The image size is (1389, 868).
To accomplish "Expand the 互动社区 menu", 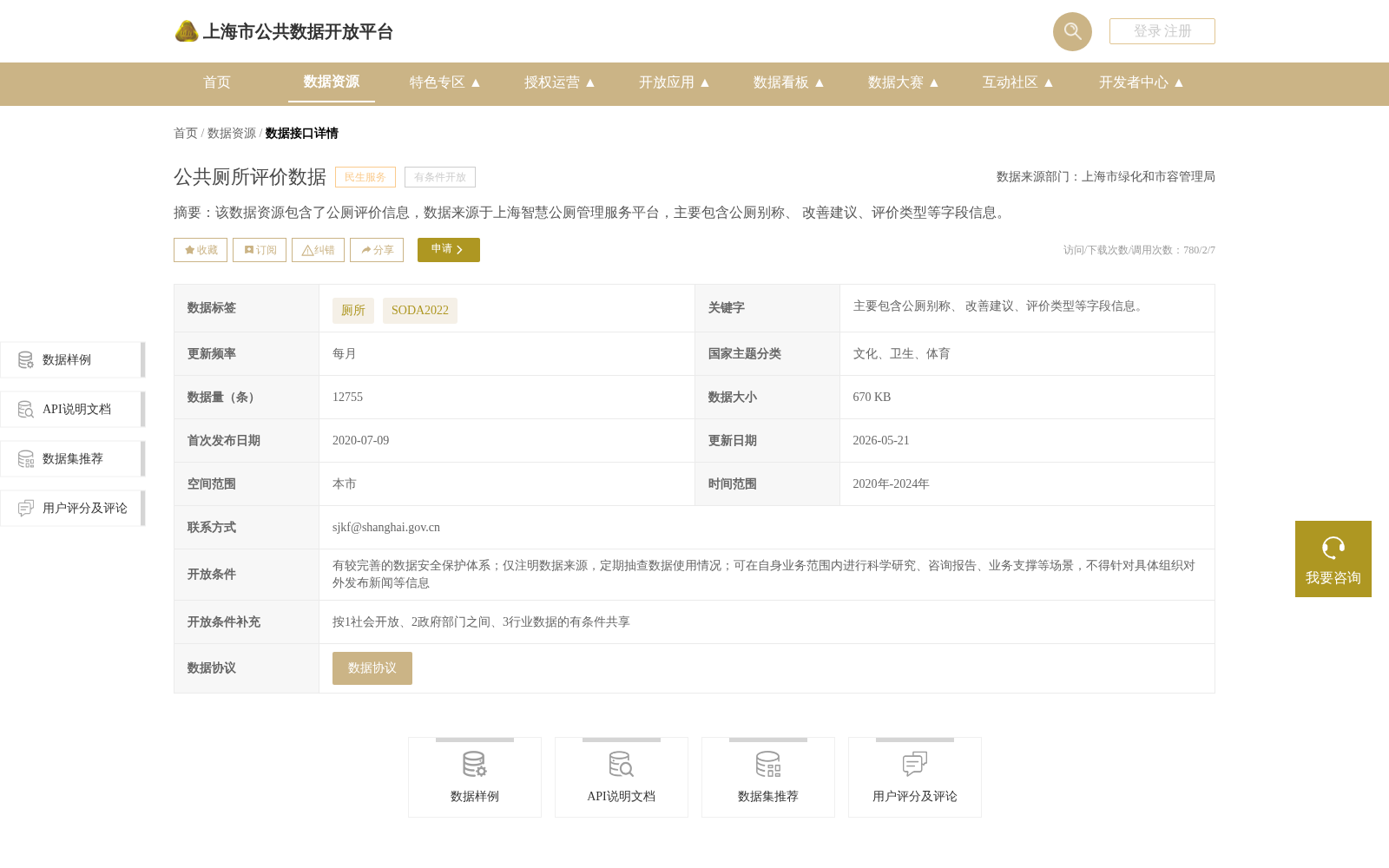I will (x=1018, y=82).
